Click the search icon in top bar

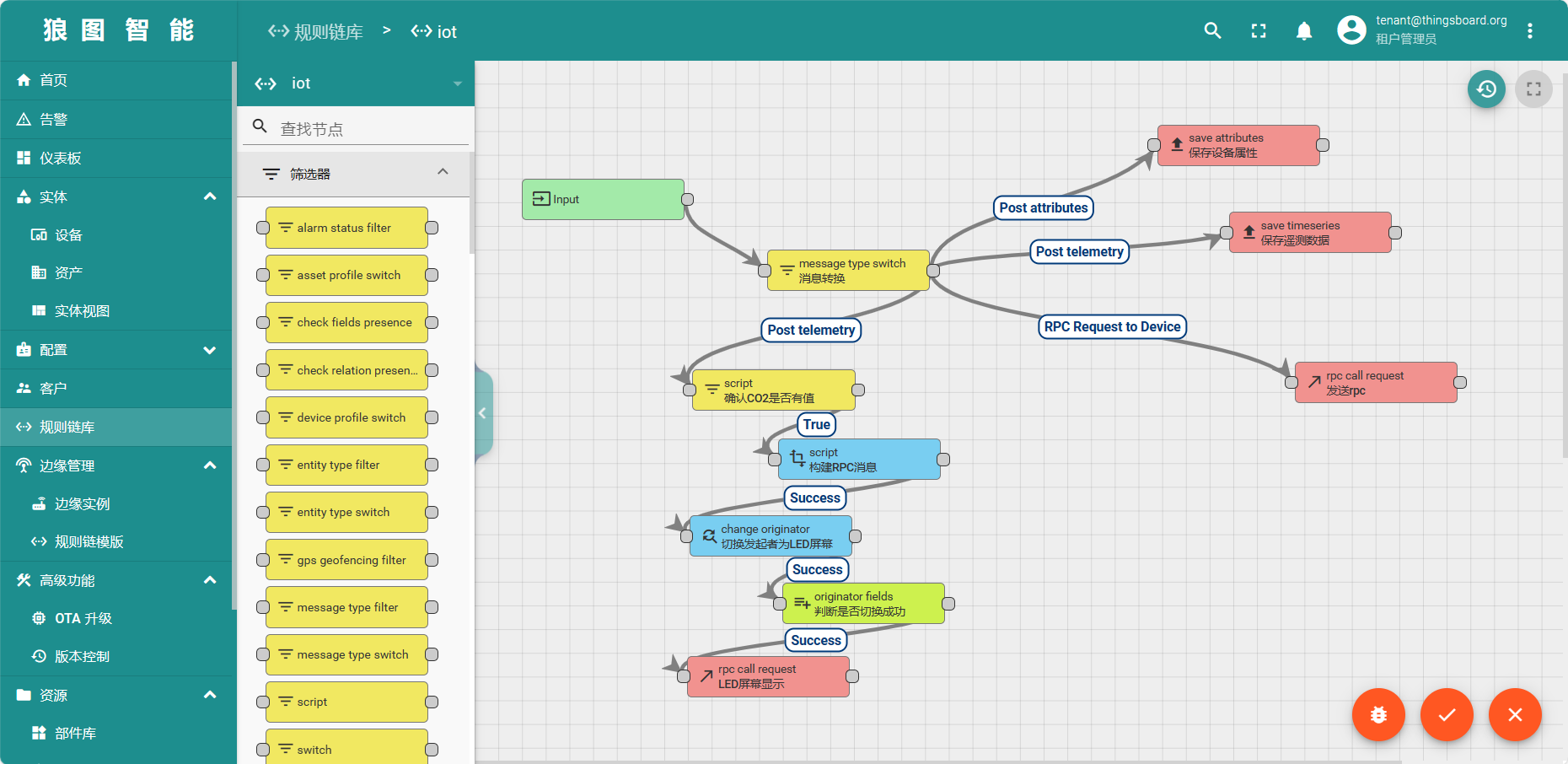tap(1212, 31)
